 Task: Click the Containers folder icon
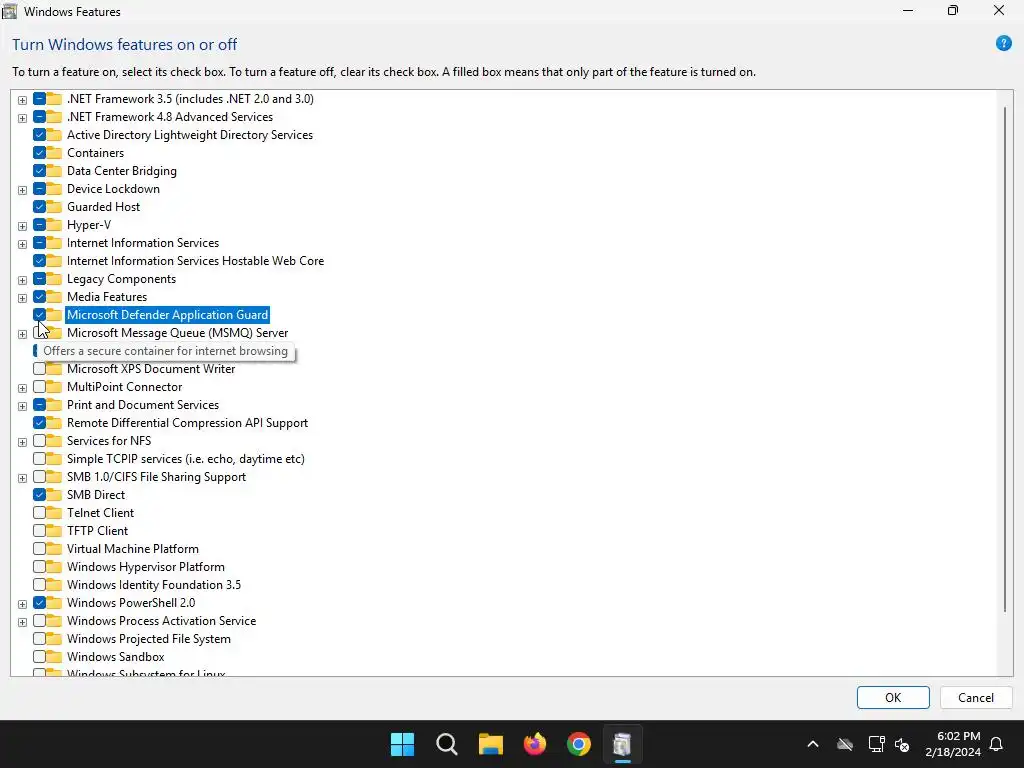coord(54,153)
